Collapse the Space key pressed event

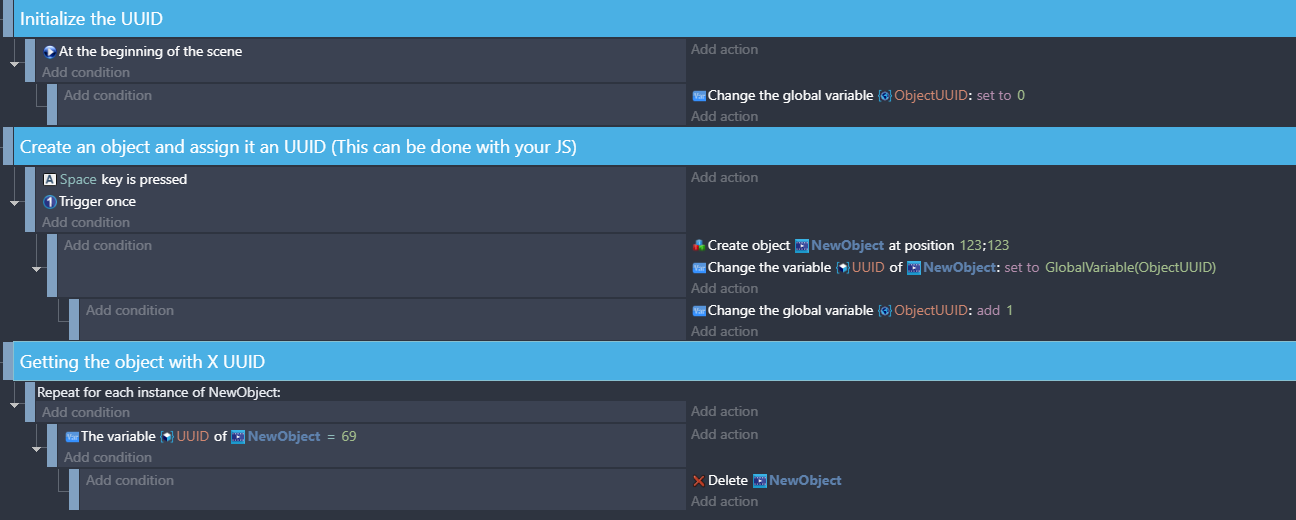tap(14, 202)
